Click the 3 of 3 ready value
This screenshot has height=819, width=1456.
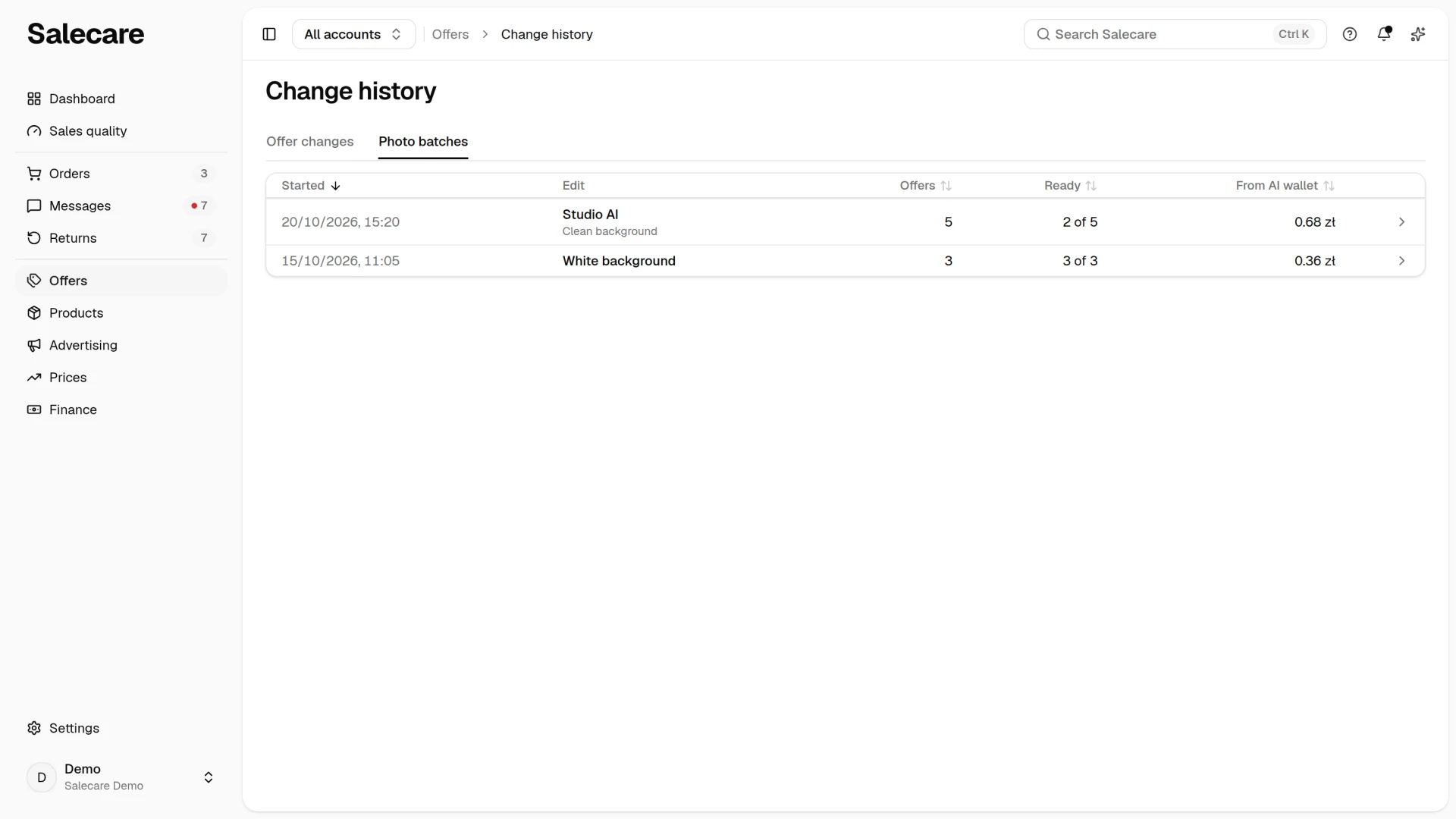[x=1080, y=261]
